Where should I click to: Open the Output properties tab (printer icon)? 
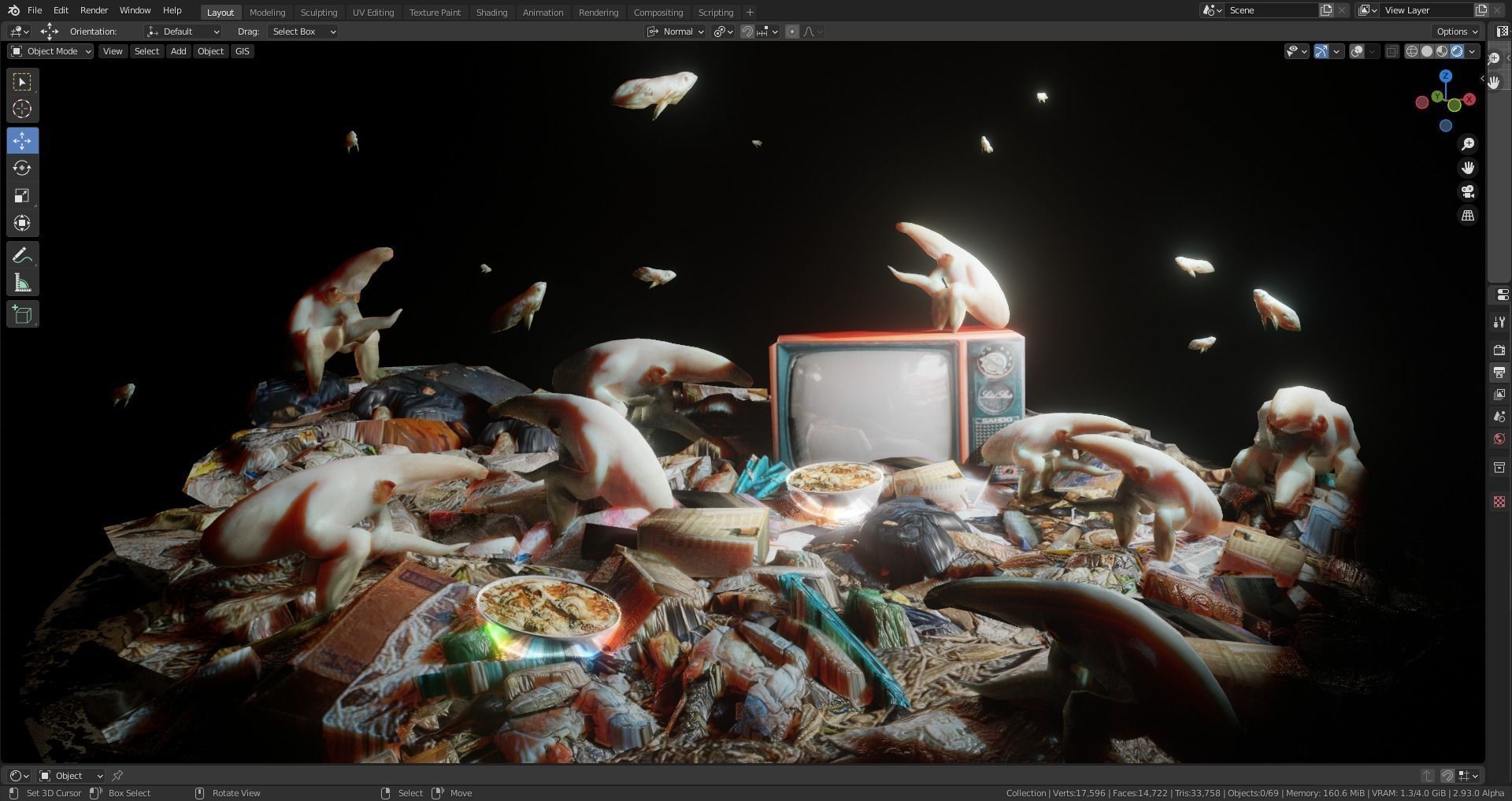click(1499, 372)
